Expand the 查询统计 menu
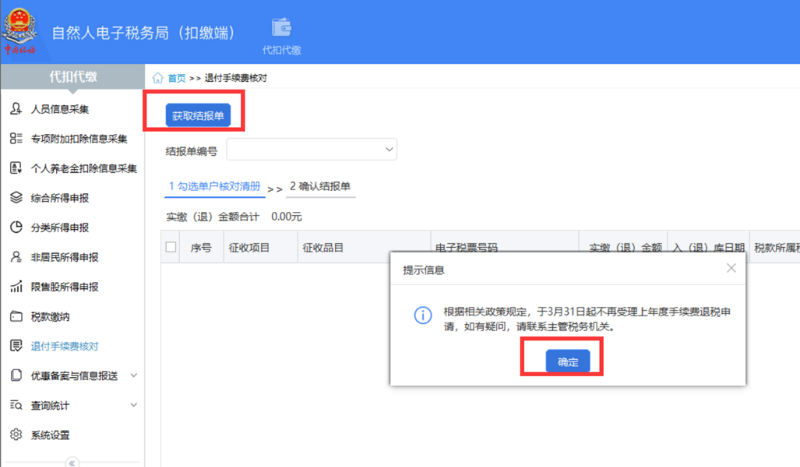Screen dimensions: 800x467 pos(134,405)
